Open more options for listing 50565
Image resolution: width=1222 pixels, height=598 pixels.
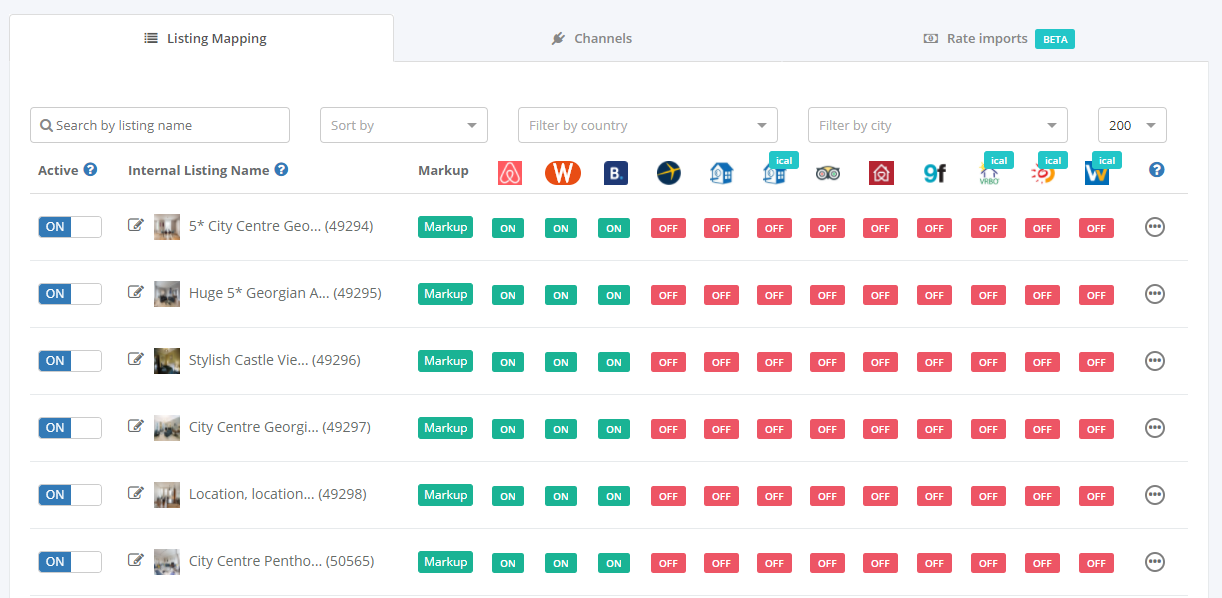click(x=1155, y=562)
